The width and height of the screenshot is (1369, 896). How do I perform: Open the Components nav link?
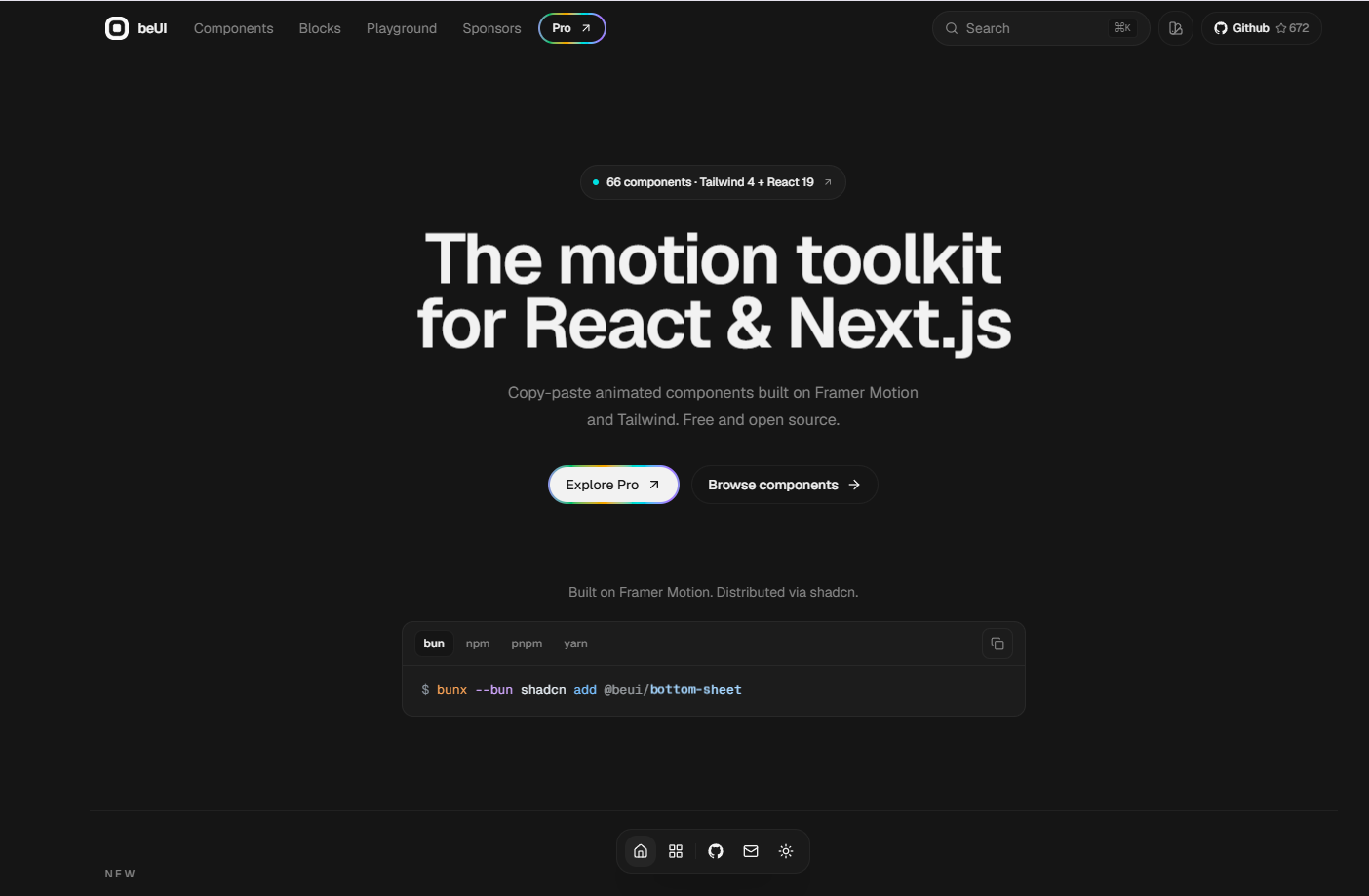point(233,28)
